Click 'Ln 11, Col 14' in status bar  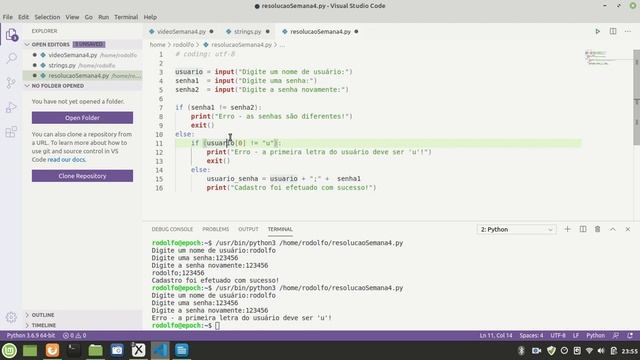click(496, 336)
